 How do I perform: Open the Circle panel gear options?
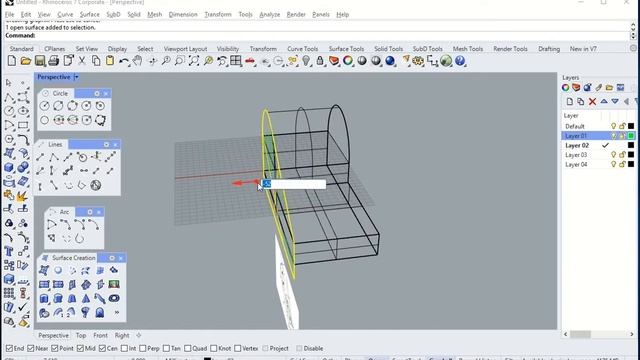(97, 93)
